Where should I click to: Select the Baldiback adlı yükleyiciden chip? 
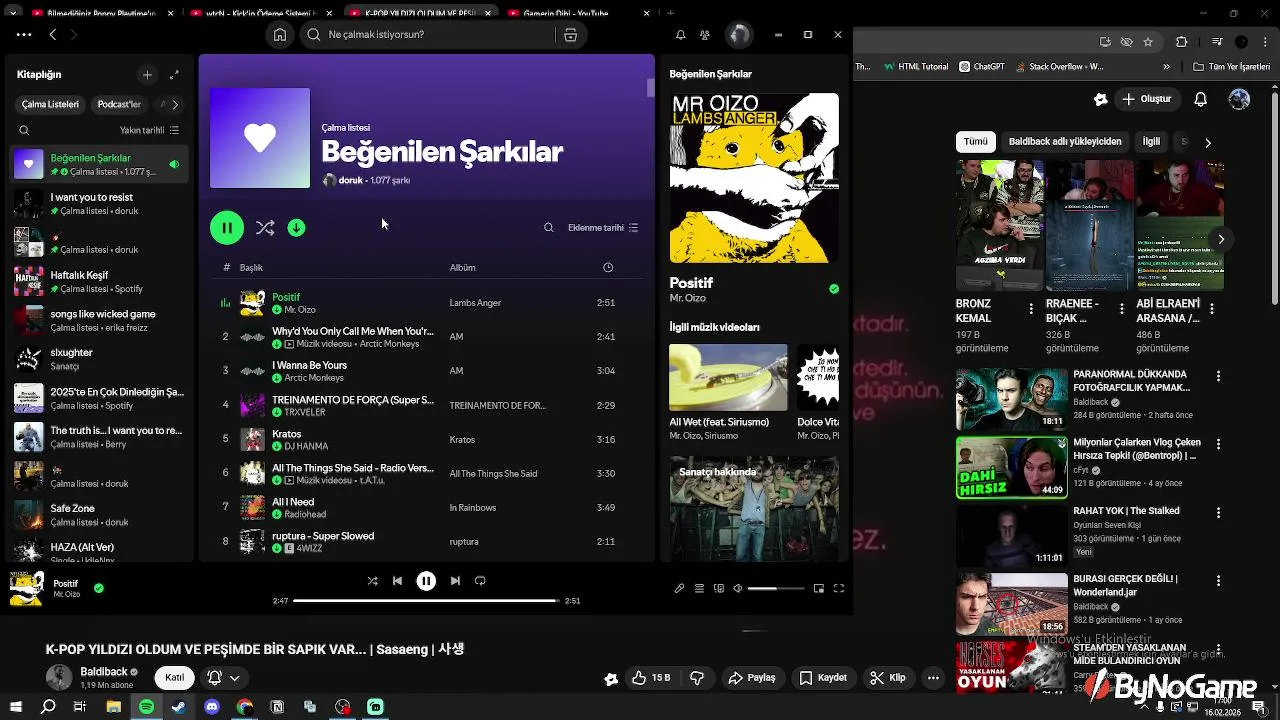click(x=1065, y=142)
